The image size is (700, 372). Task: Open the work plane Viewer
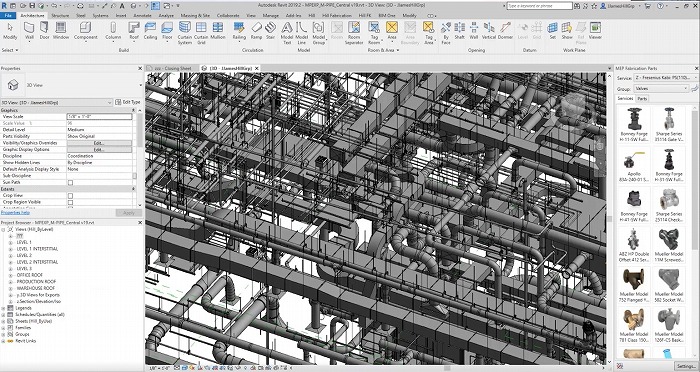point(595,31)
